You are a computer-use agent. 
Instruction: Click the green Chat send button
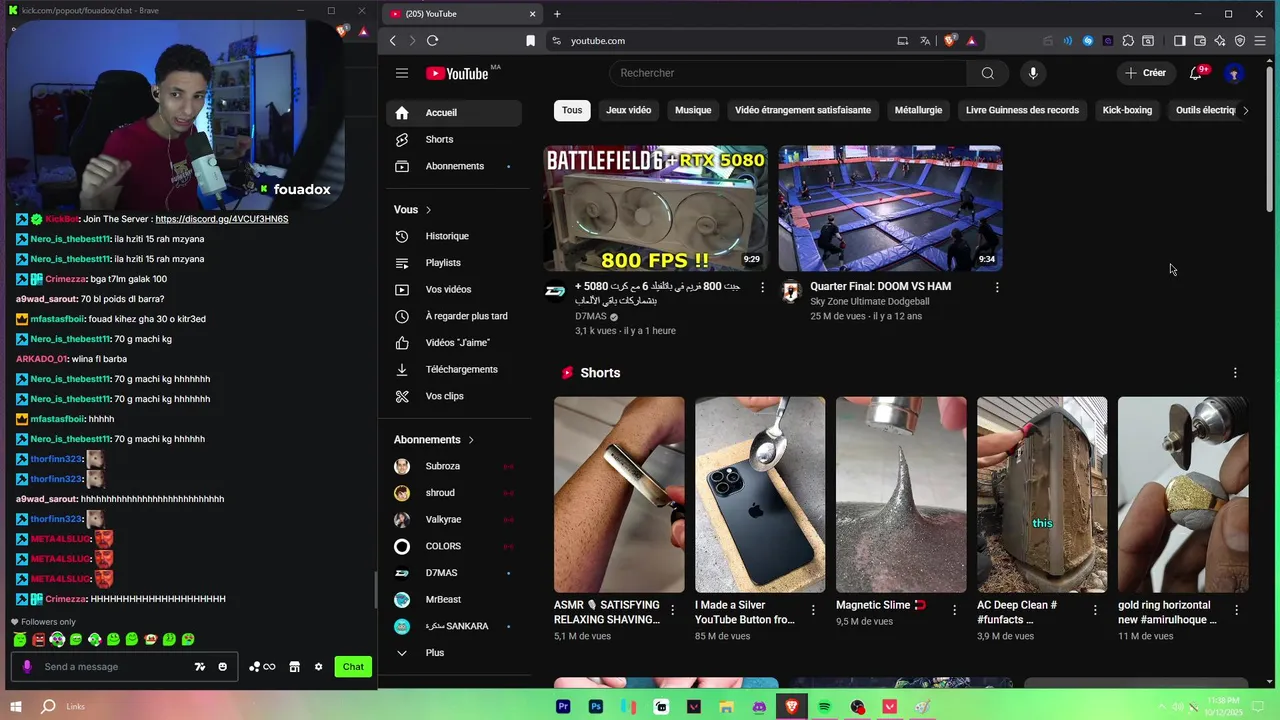pyautogui.click(x=353, y=667)
